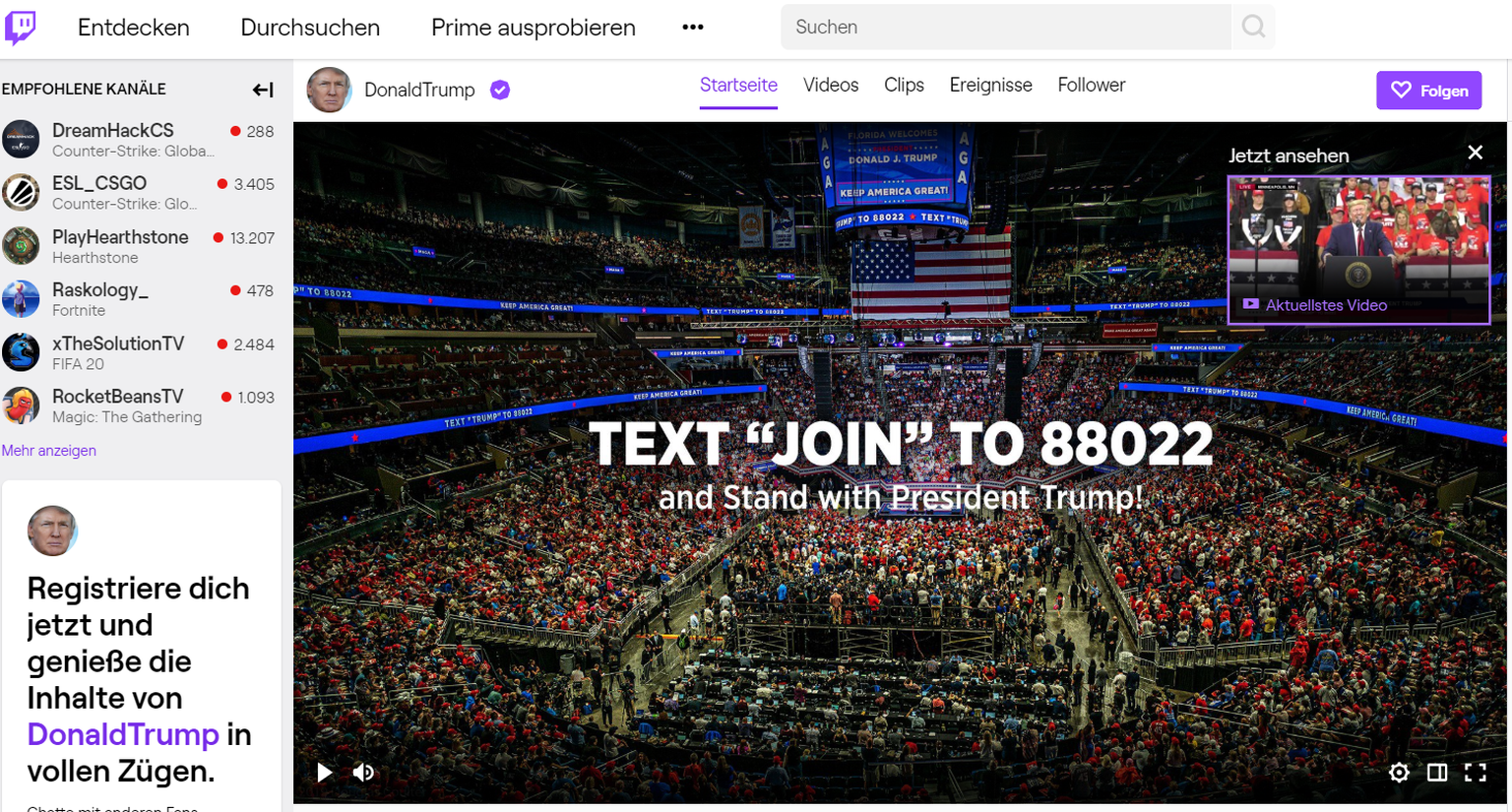Toggle theater mode in player
1512x812 pixels.
1437,773
